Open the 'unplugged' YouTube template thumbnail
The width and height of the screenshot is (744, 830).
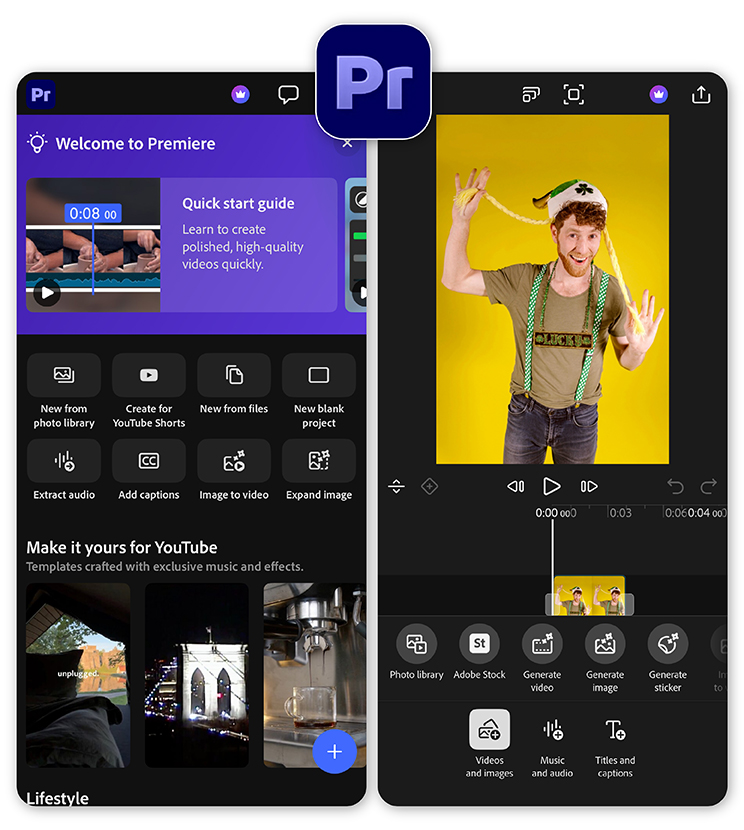tap(78, 675)
